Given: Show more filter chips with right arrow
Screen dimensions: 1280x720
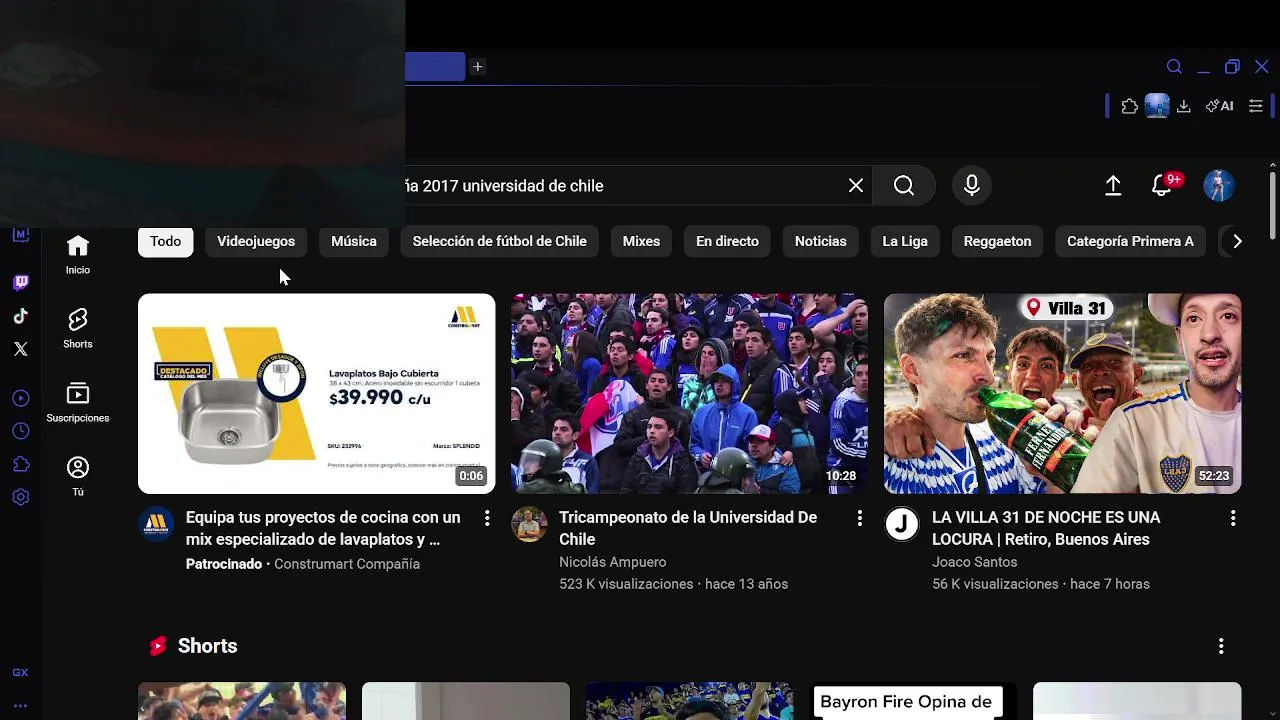Looking at the screenshot, I should point(1237,241).
